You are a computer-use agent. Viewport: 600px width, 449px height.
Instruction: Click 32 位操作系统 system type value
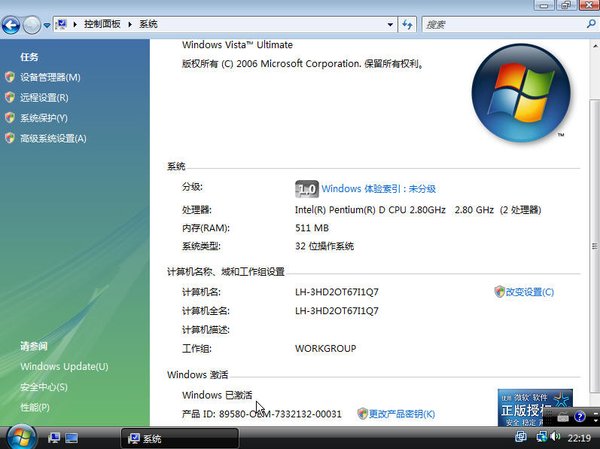coord(324,246)
